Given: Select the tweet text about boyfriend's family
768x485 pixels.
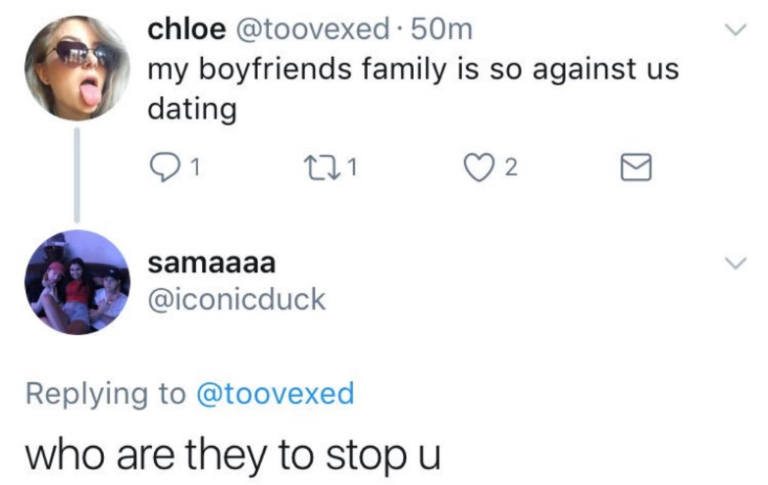Looking at the screenshot, I should [413, 88].
